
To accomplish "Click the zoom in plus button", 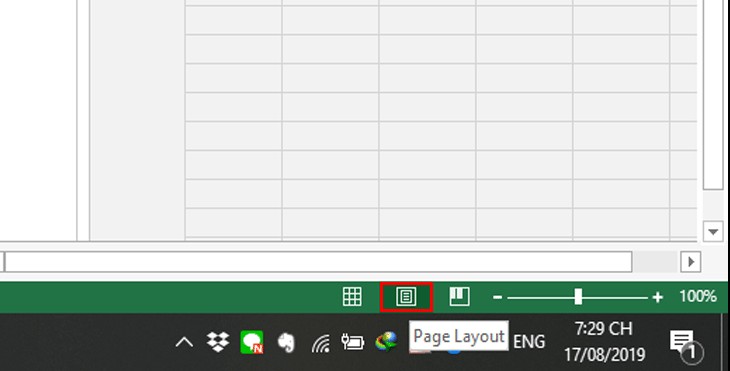I will [x=657, y=297].
